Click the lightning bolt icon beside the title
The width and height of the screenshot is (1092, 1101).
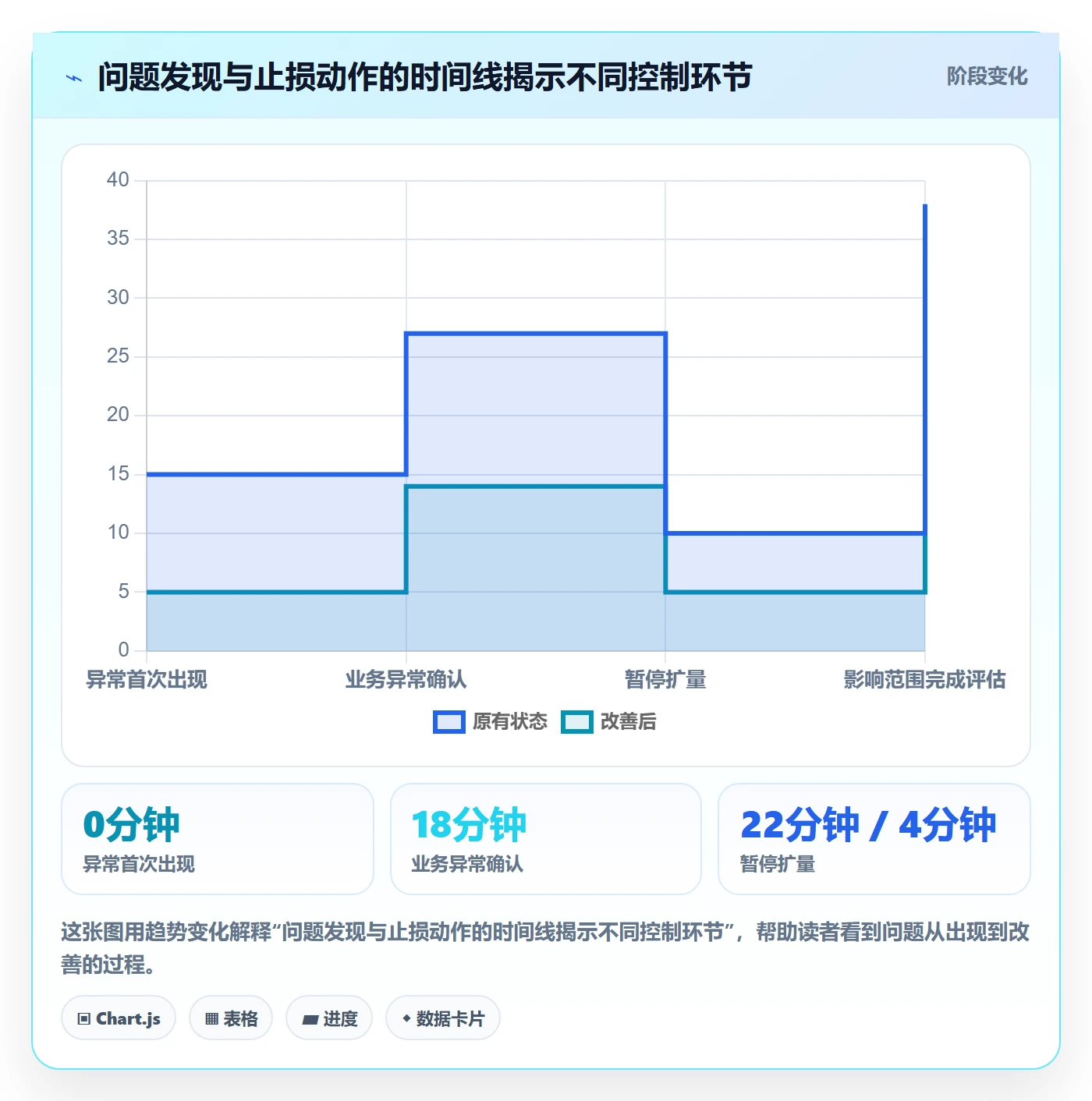[74, 78]
